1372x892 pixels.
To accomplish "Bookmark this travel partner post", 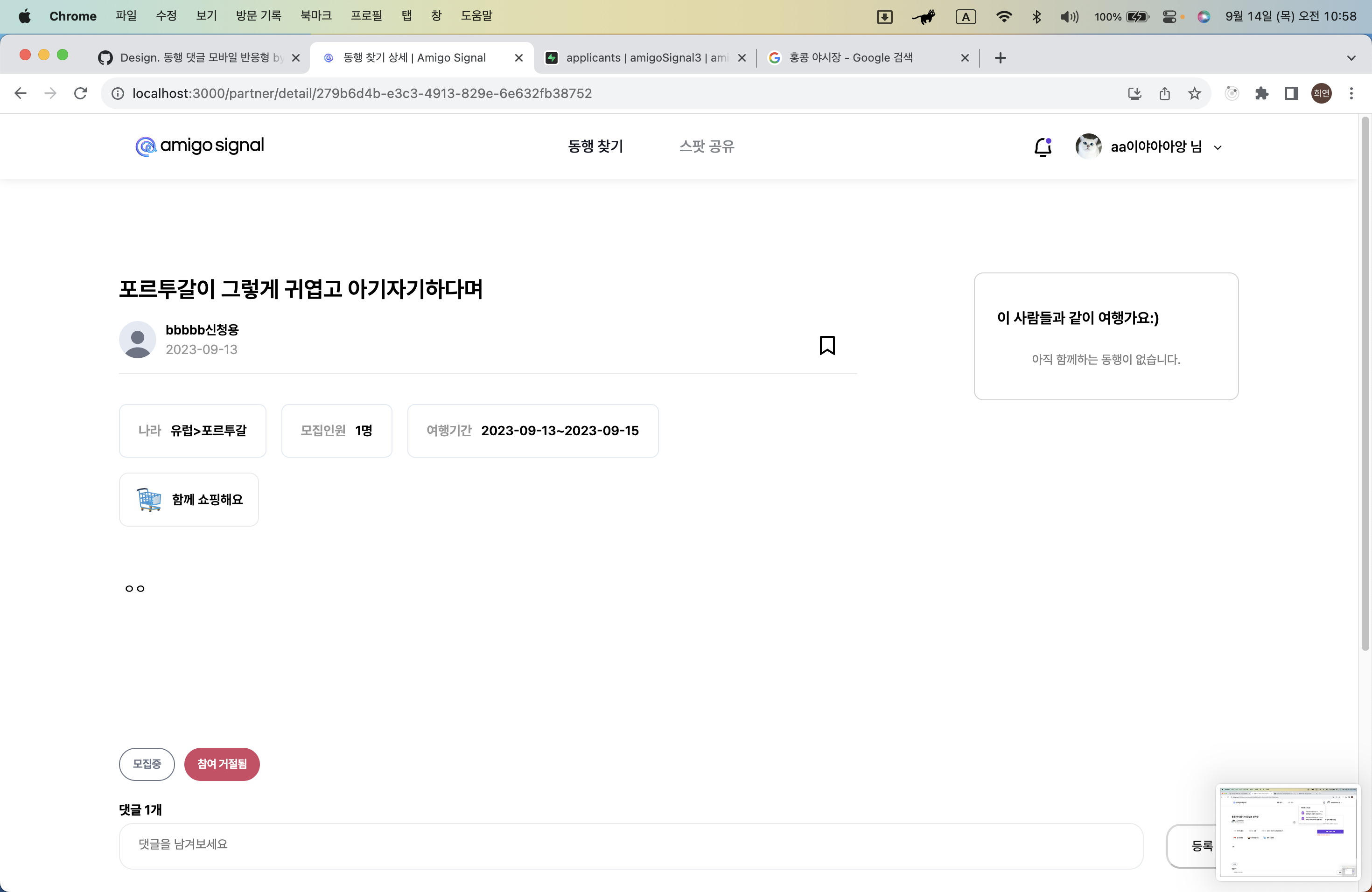I will pyautogui.click(x=826, y=345).
